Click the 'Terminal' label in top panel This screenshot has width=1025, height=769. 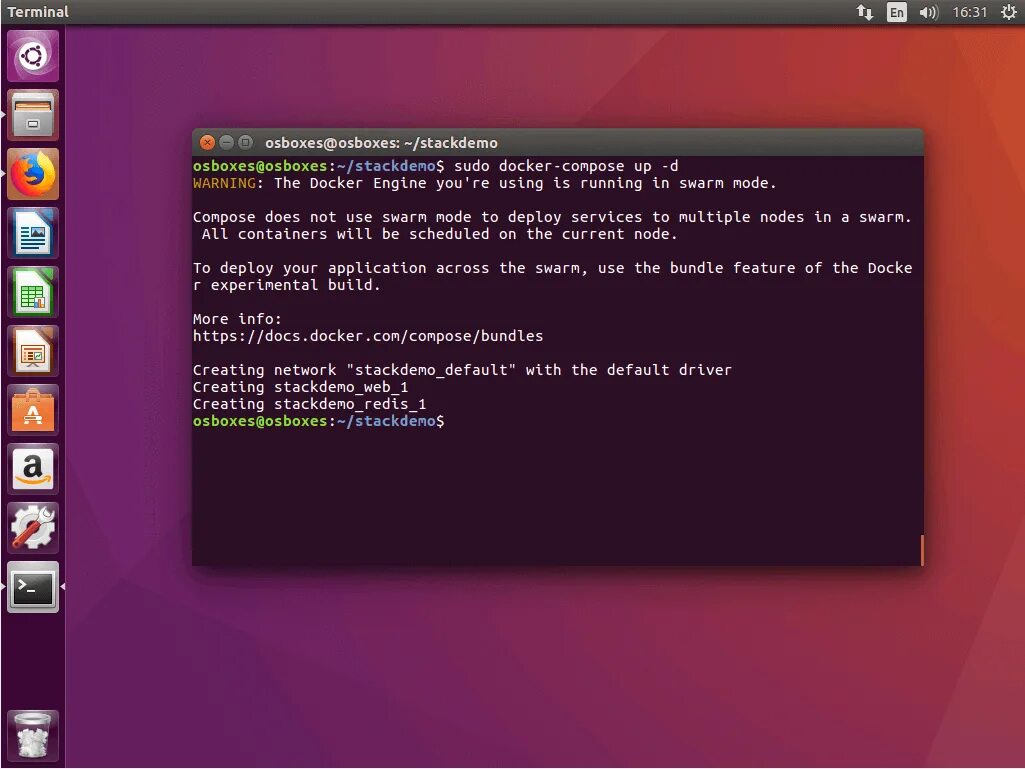pos(38,12)
